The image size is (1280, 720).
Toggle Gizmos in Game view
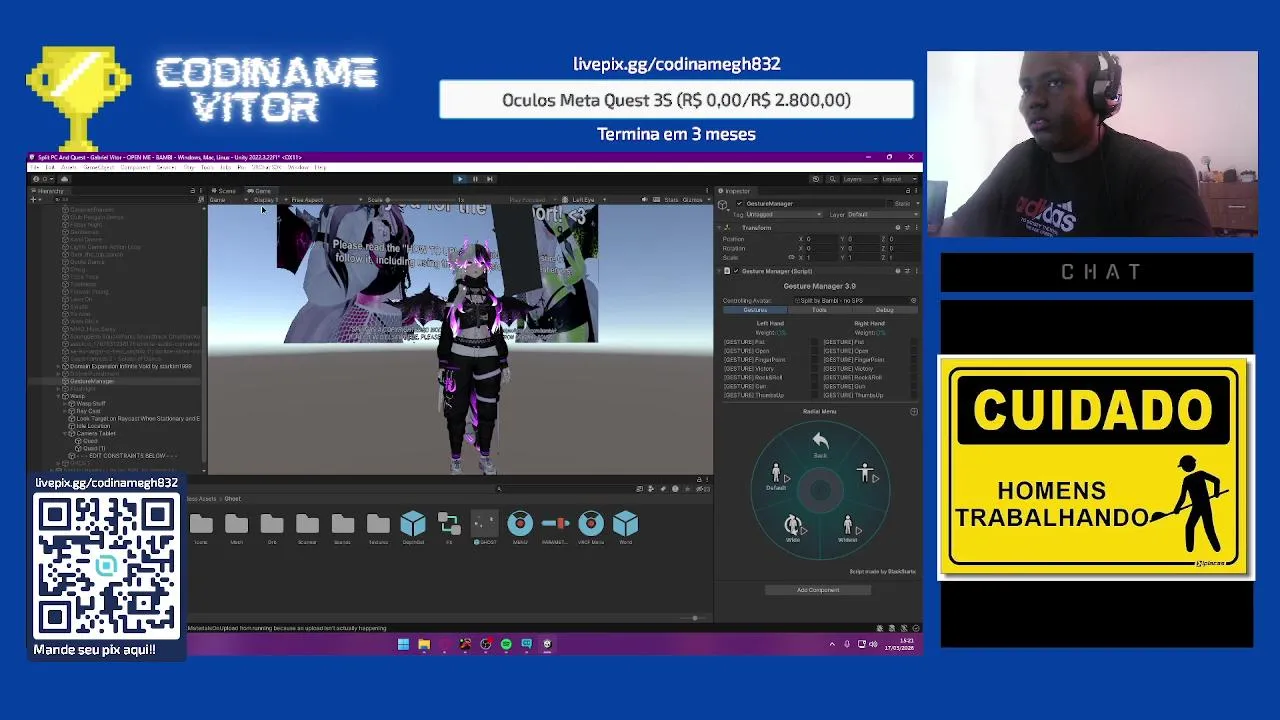pyautogui.click(x=692, y=200)
